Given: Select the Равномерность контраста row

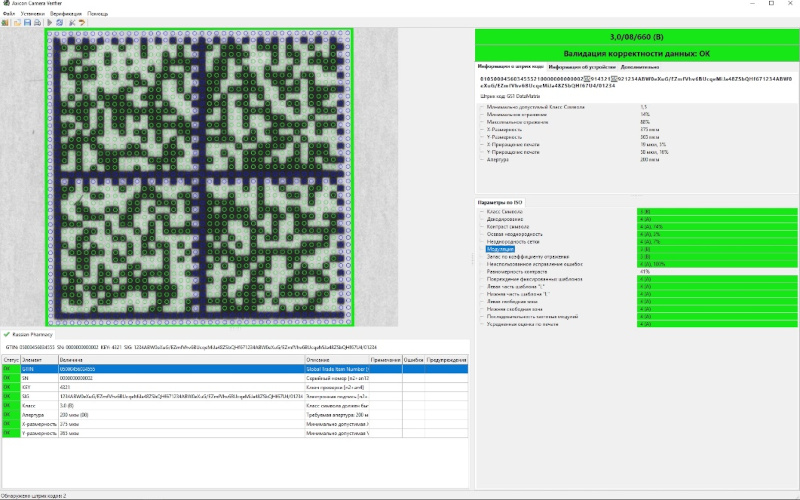Looking at the screenshot, I should pyautogui.click(x=638, y=272).
